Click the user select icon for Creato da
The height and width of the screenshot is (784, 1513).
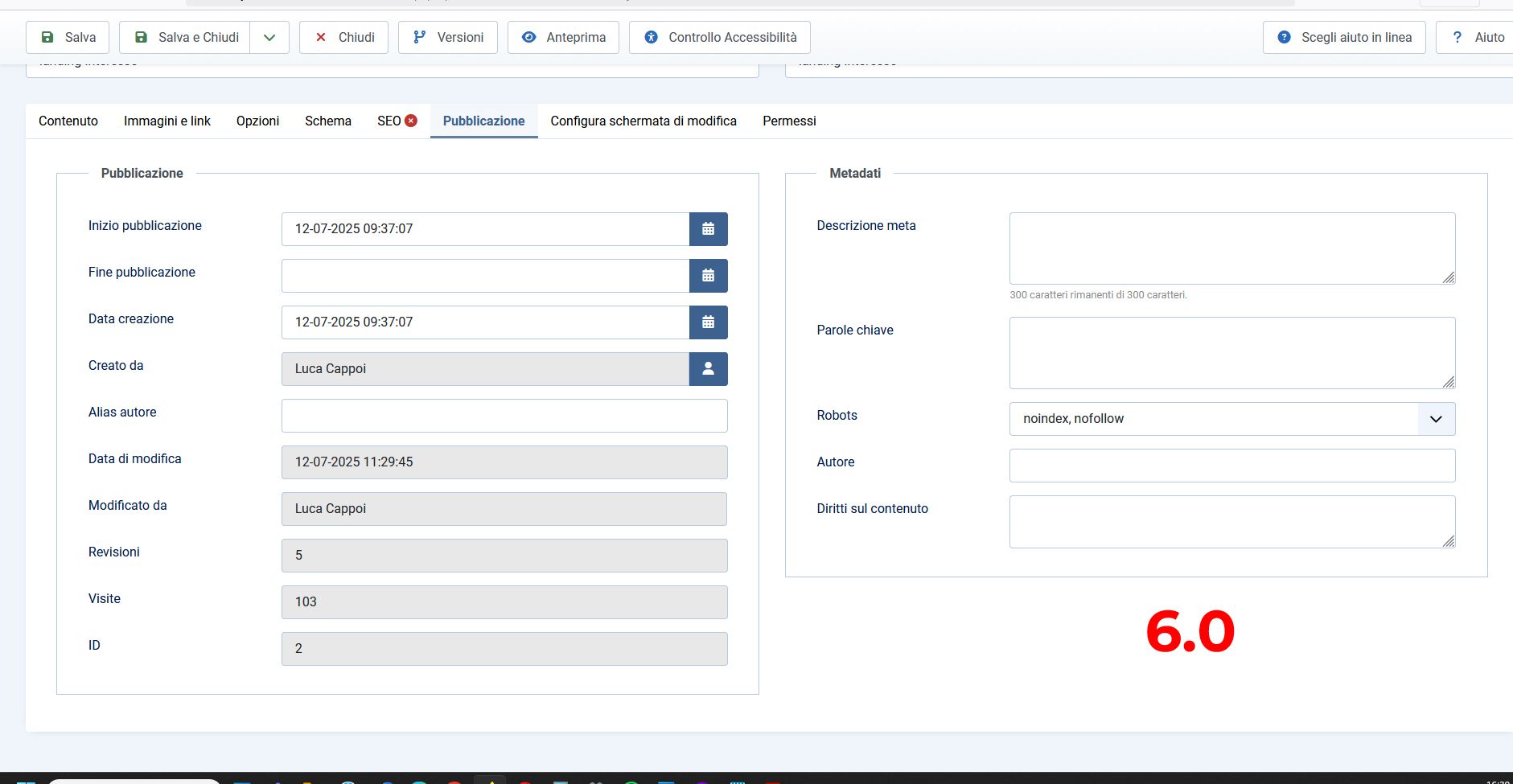pos(708,369)
